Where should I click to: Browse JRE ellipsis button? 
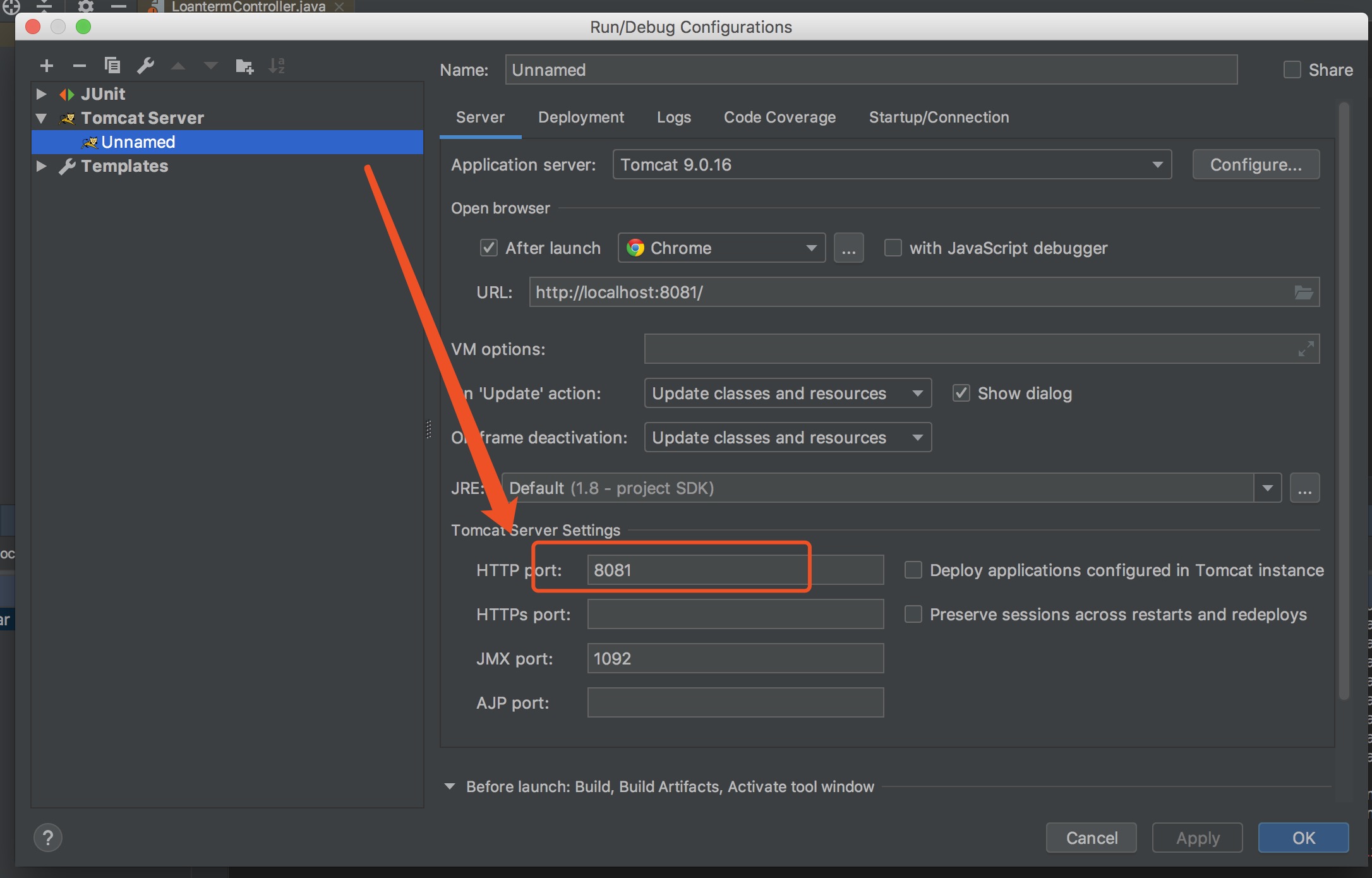coord(1305,488)
